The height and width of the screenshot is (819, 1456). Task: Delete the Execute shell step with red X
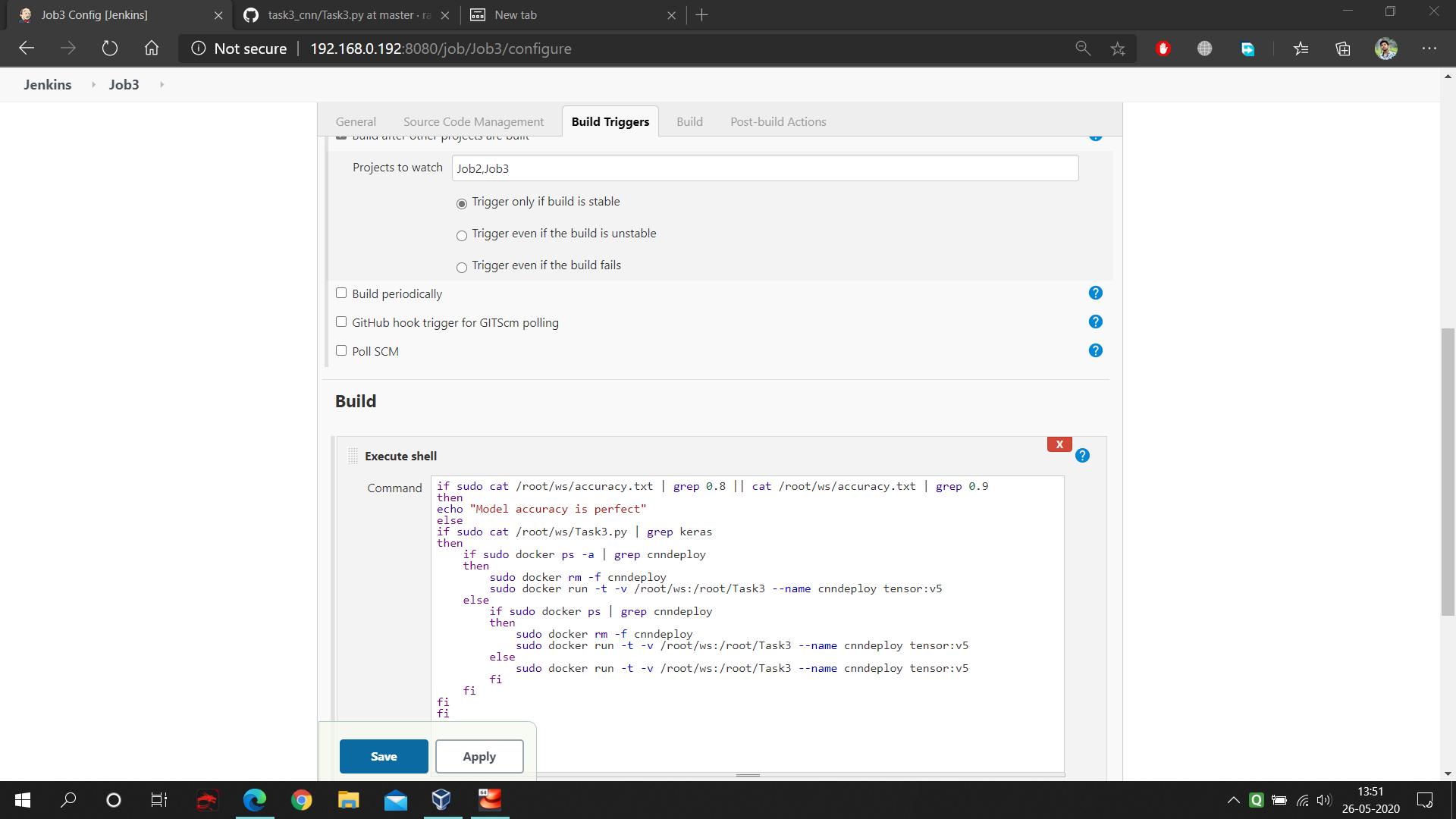pos(1059,444)
